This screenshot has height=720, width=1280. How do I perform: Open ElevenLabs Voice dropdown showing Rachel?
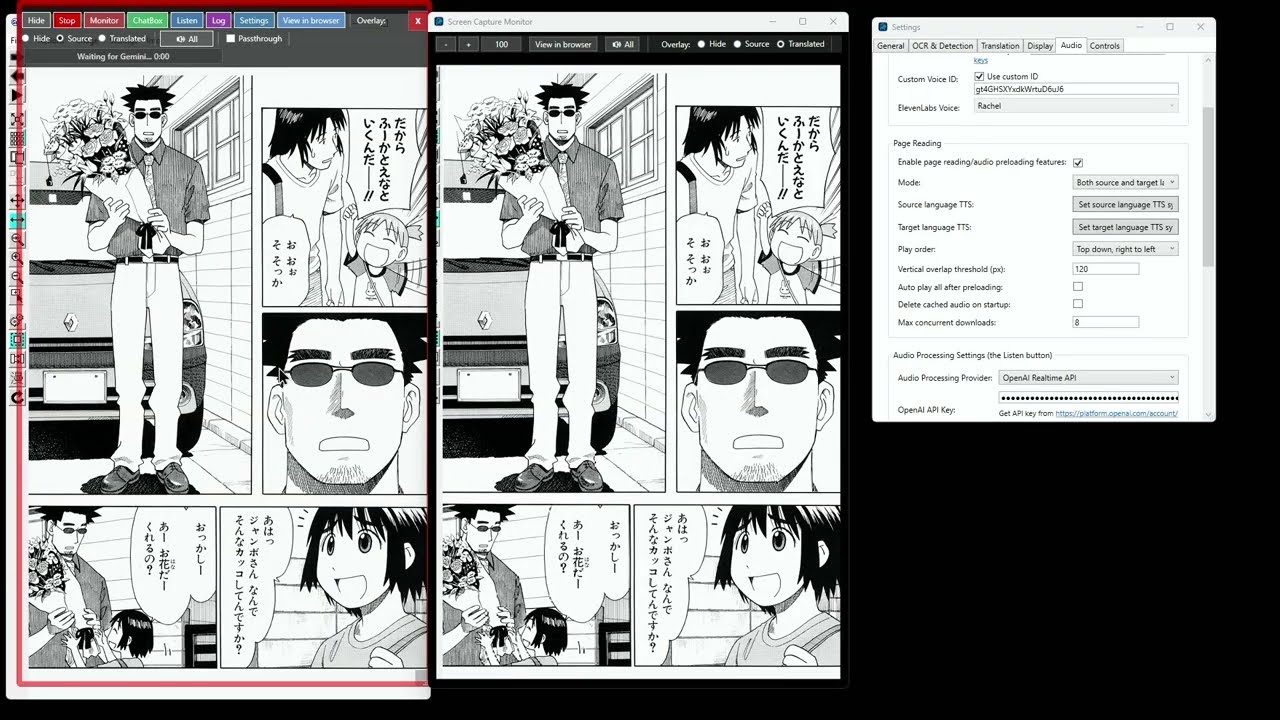coord(1076,106)
